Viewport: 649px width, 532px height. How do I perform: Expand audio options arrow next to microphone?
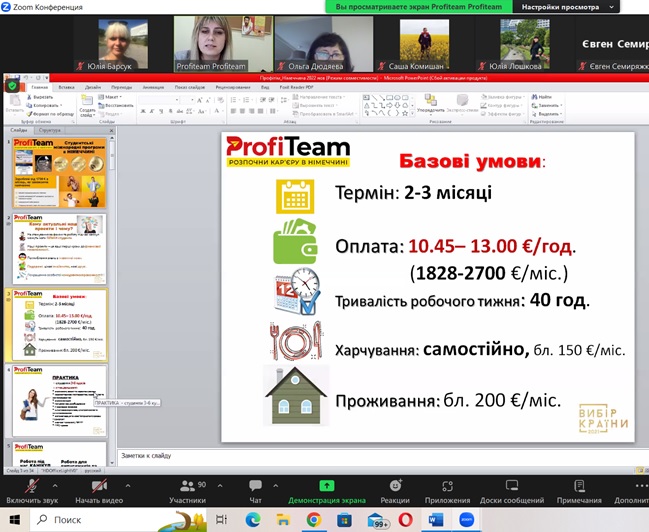(55, 486)
